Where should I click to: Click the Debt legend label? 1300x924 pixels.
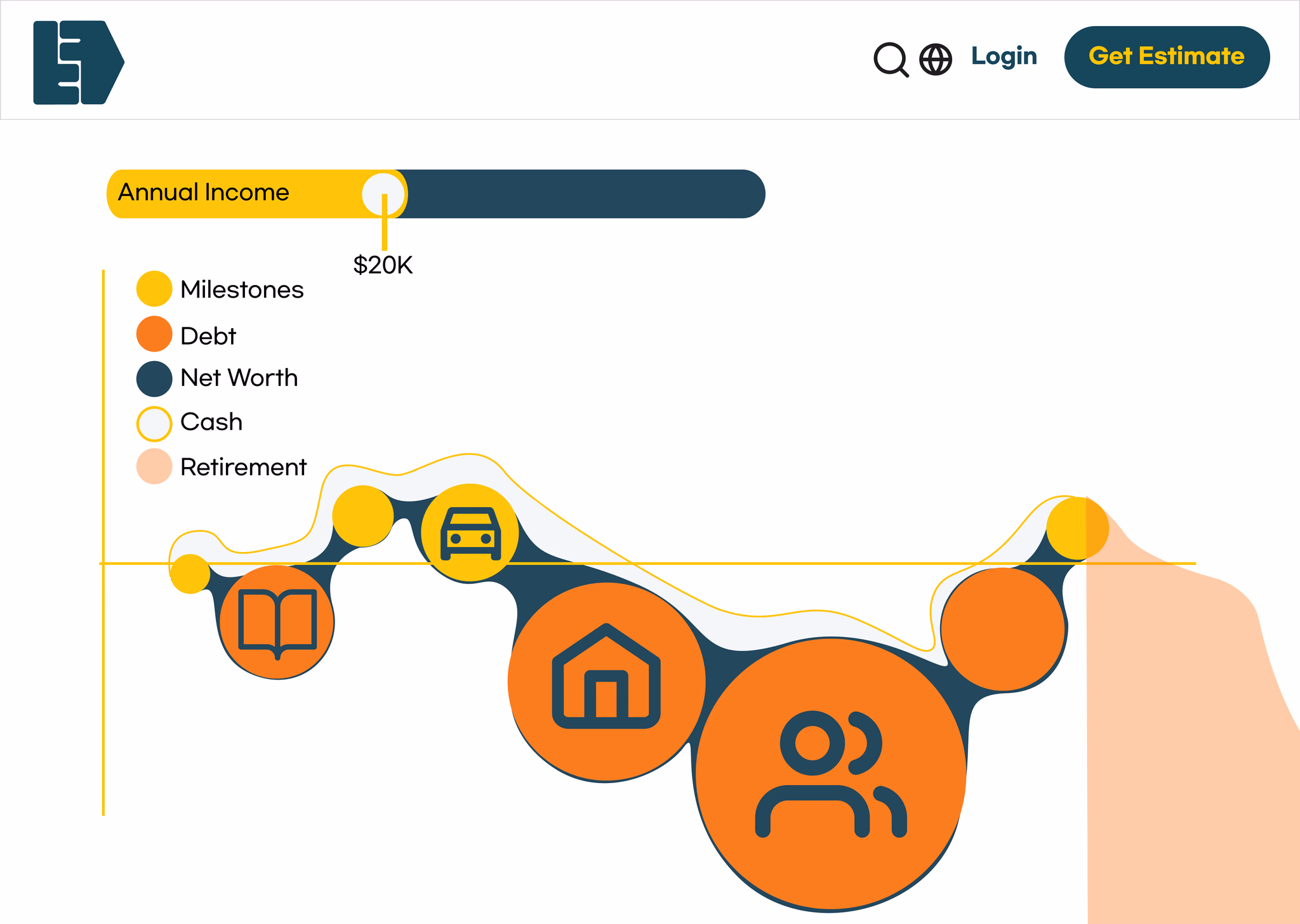208,336
